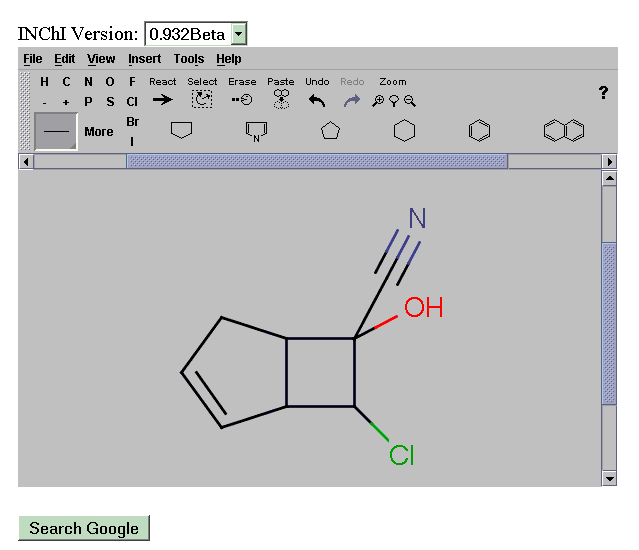This screenshot has height=550, width=639.
Task: Undo the last drawing action
Action: click(317, 100)
